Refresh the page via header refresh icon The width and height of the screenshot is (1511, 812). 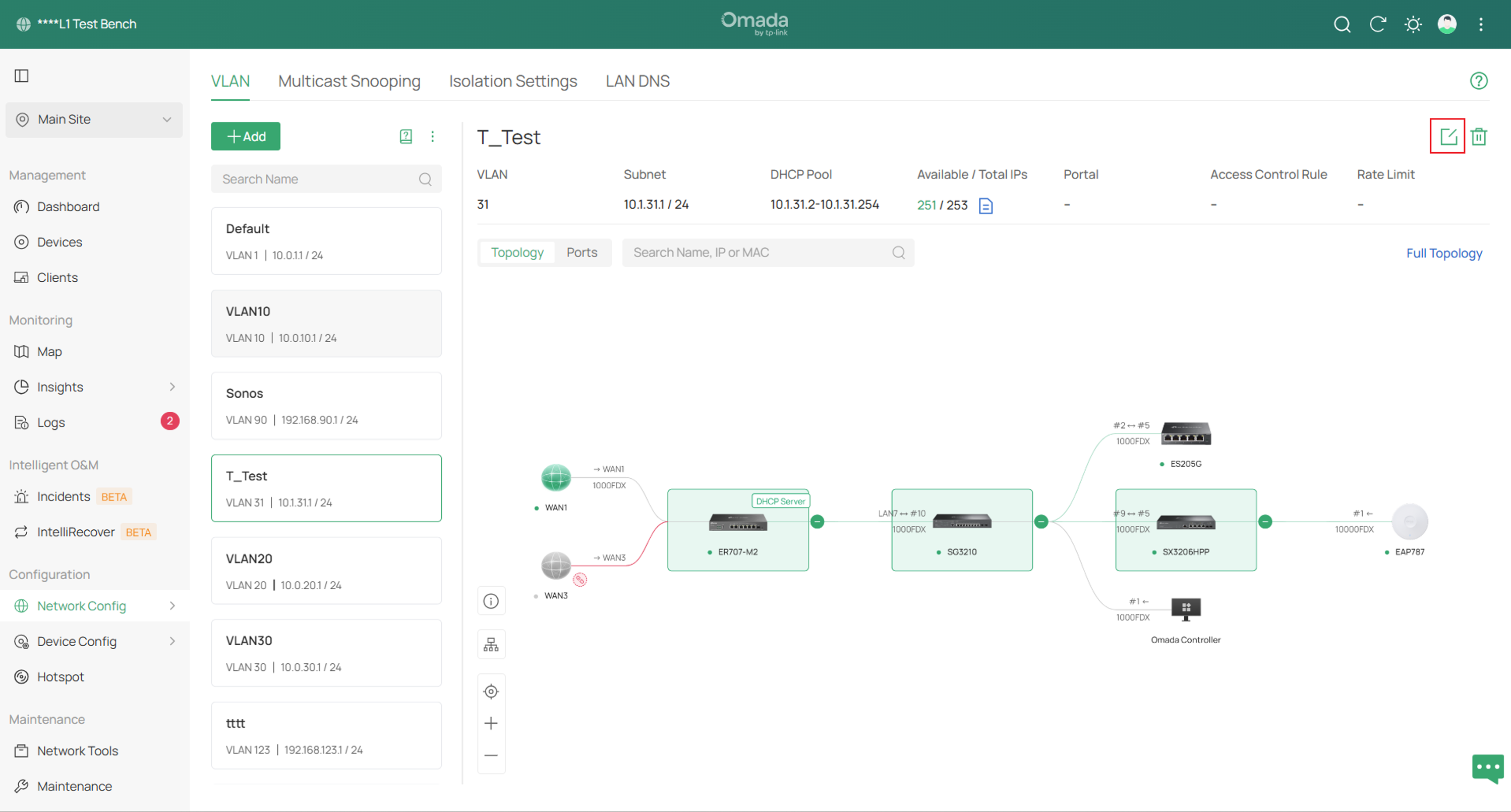1377,24
